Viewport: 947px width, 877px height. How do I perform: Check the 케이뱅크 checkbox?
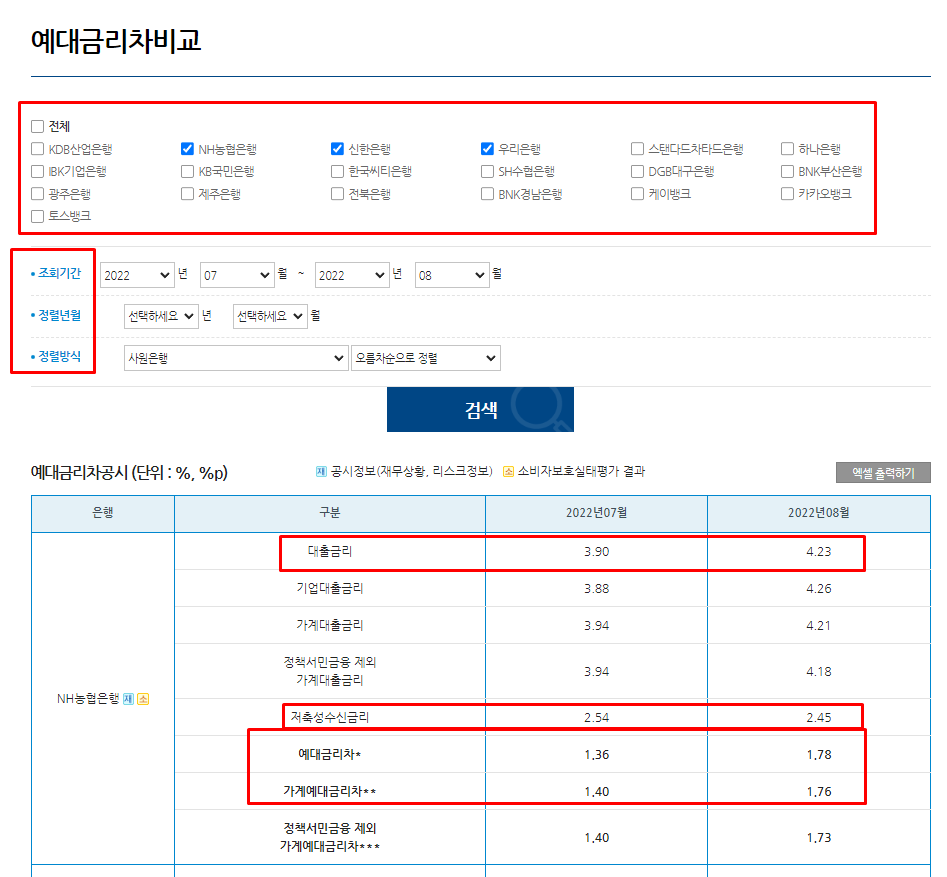(637, 193)
